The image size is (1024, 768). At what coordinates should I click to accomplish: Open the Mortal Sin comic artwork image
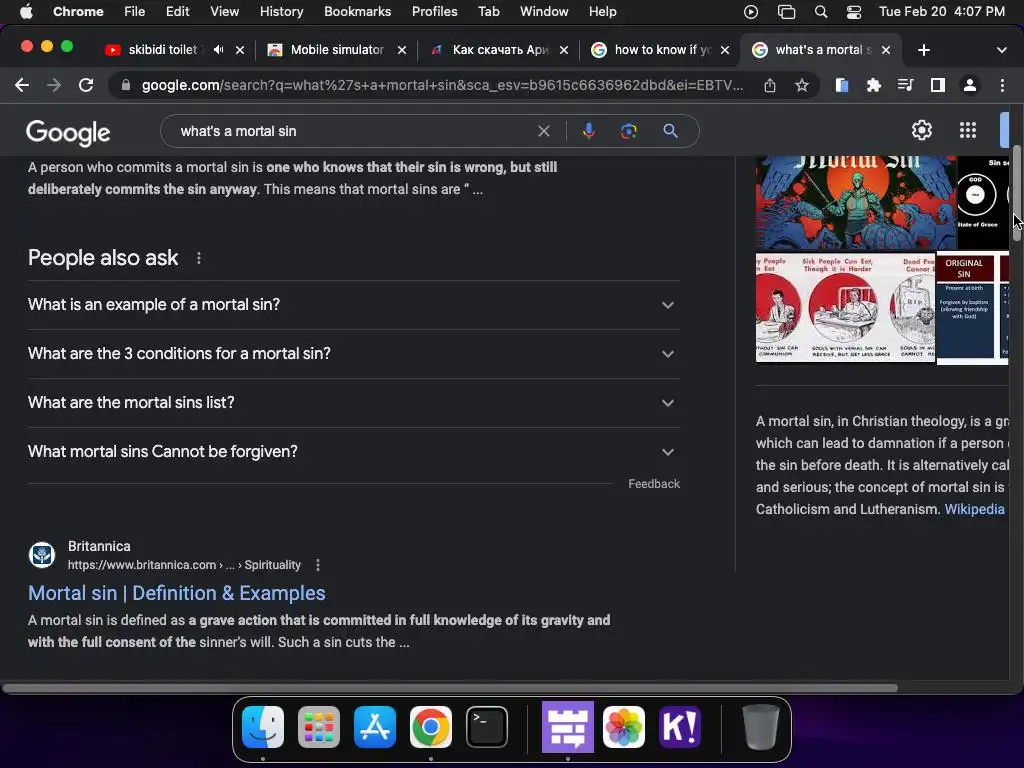pos(856,202)
